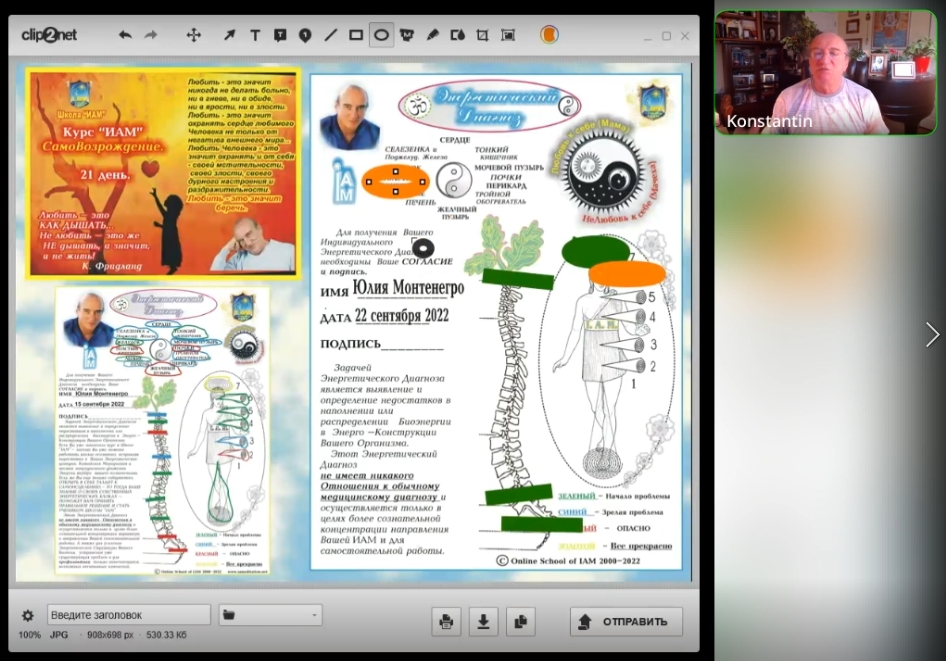Redo the last undone action
The height and width of the screenshot is (661, 946).
pyautogui.click(x=151, y=35)
